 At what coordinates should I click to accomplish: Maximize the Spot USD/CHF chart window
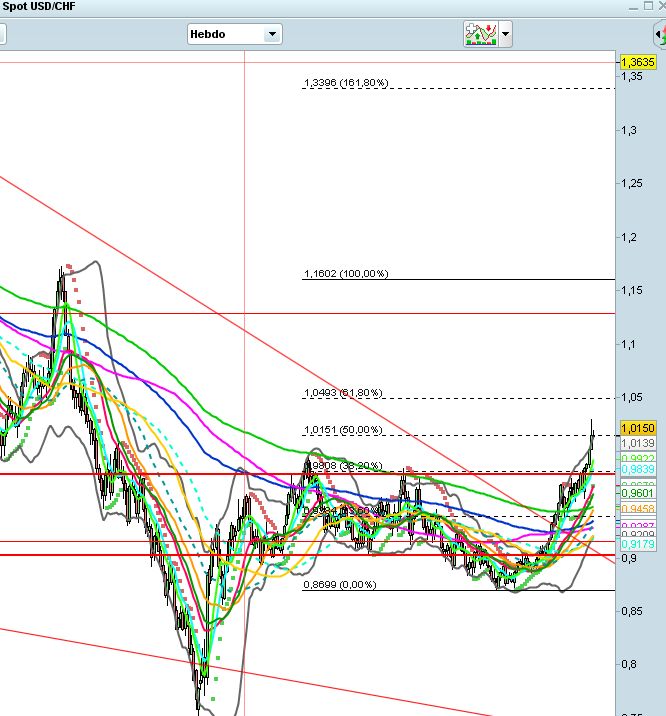pos(648,6)
